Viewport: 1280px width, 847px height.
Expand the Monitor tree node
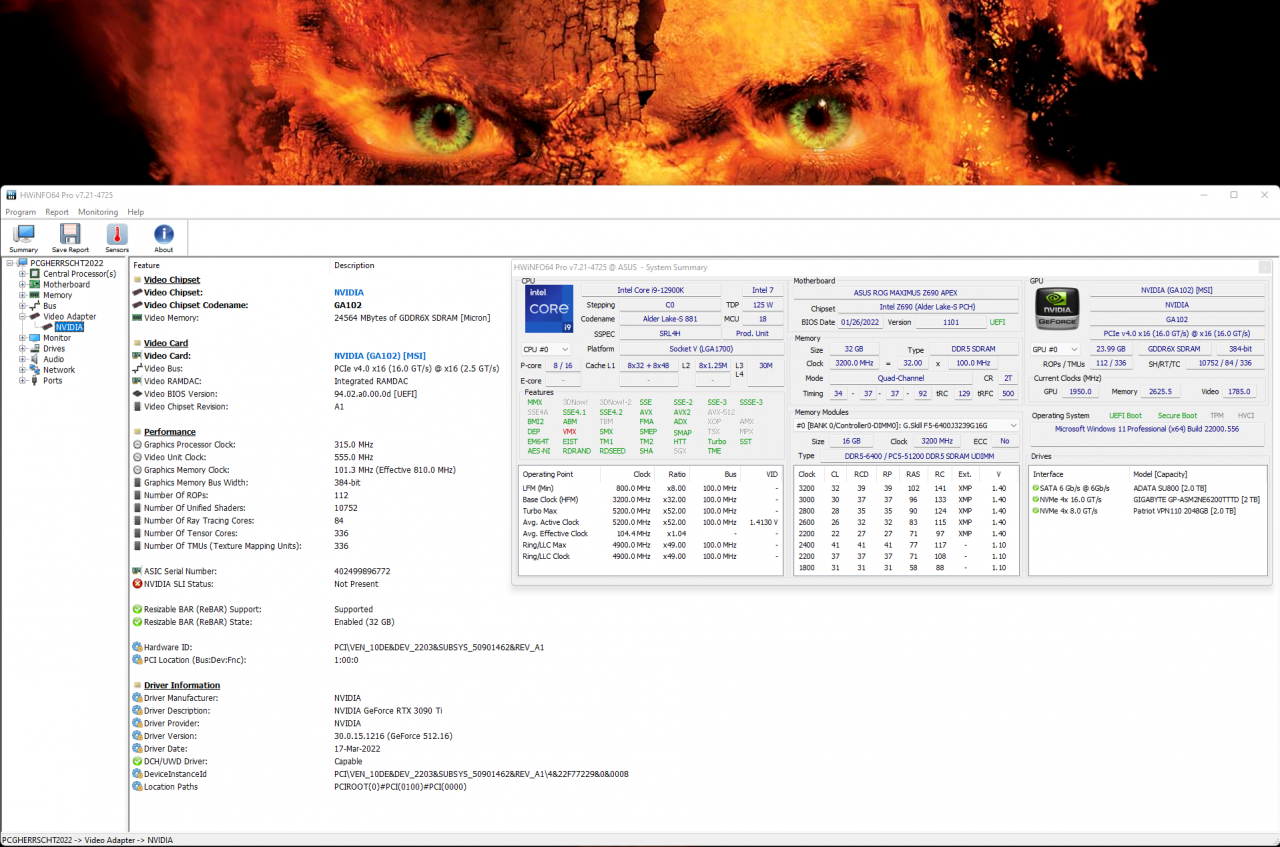22,338
